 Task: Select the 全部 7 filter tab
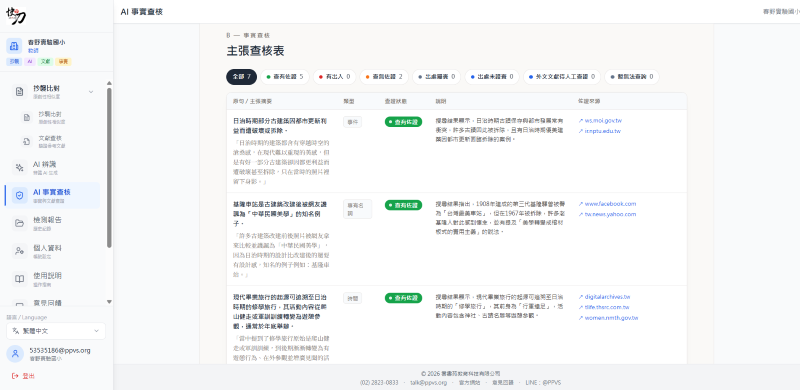pyautogui.click(x=241, y=77)
